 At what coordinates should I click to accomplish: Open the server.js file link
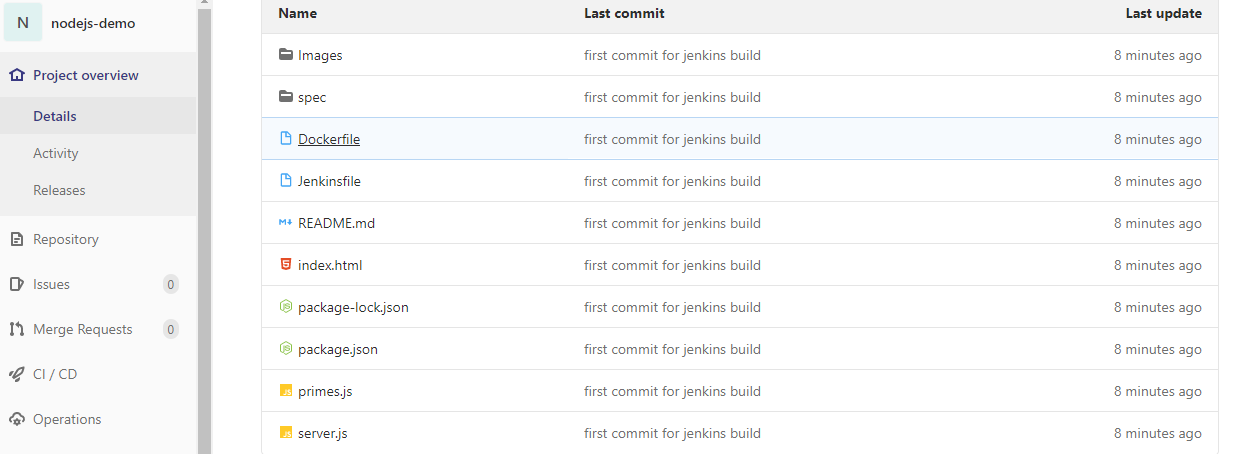(322, 433)
